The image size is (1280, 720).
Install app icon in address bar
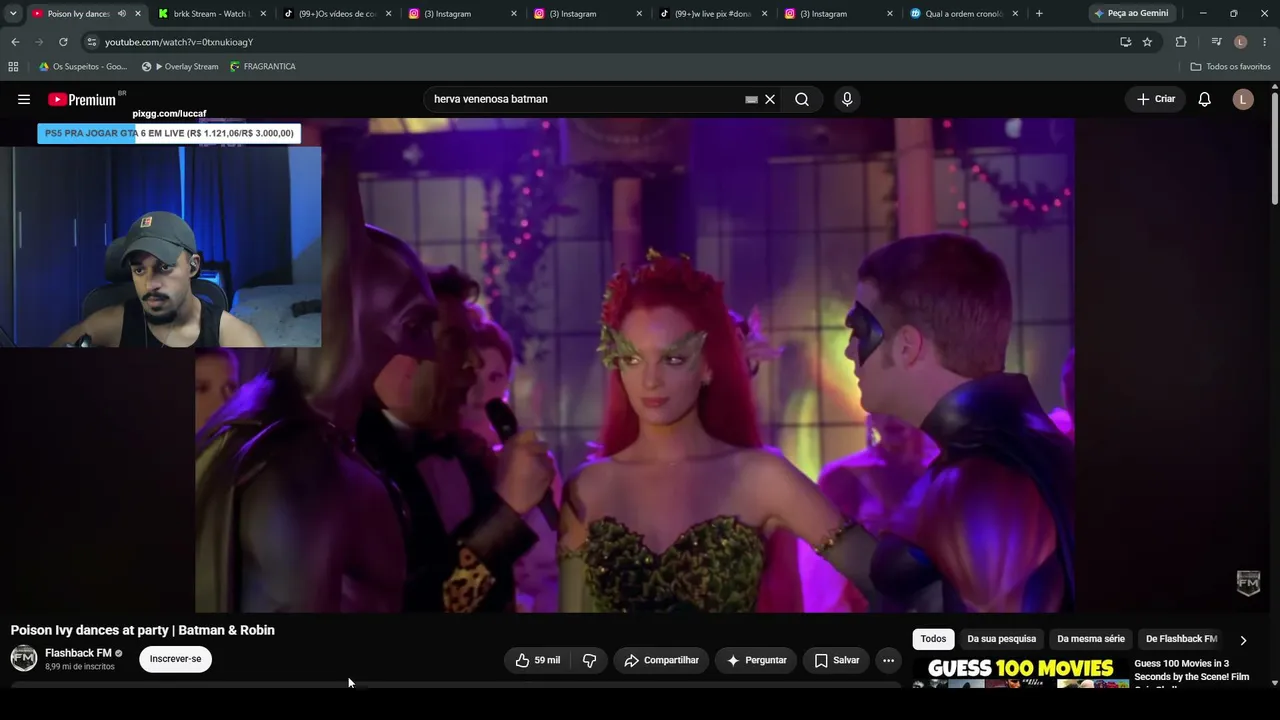[1125, 42]
